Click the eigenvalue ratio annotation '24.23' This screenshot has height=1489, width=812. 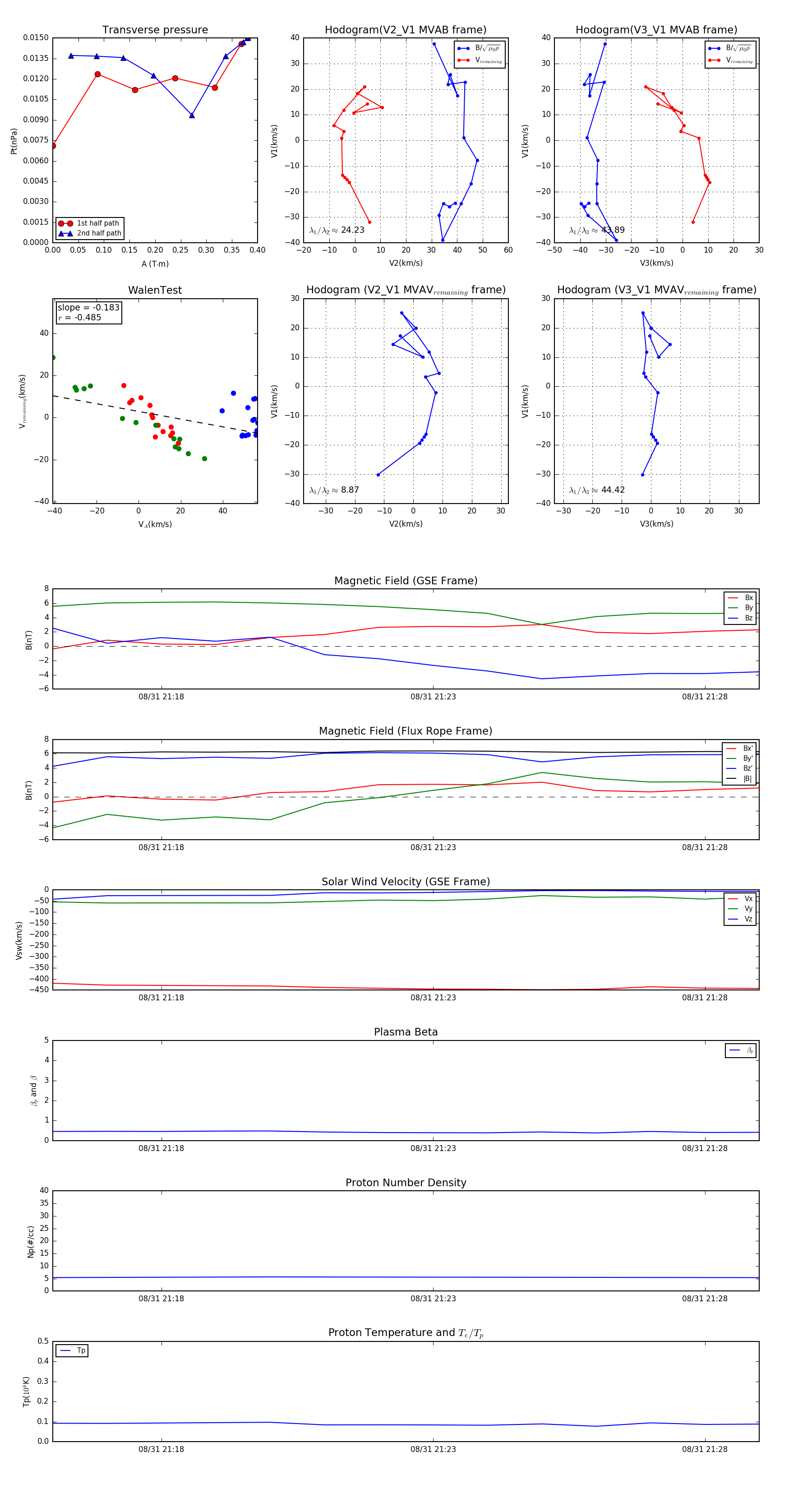tap(337, 230)
